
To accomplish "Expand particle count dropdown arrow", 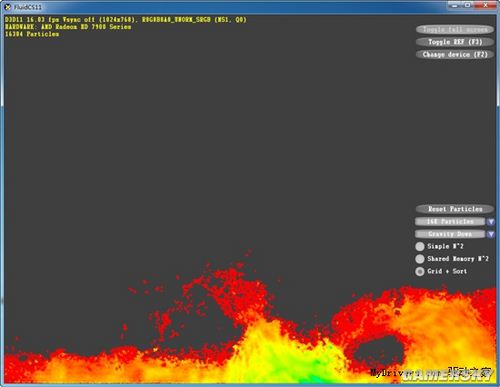I will (491, 222).
